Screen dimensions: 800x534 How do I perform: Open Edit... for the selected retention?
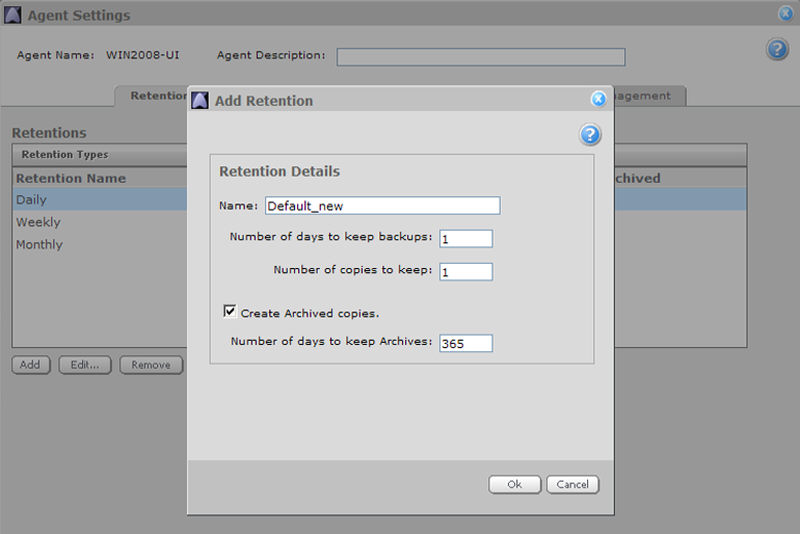84,365
